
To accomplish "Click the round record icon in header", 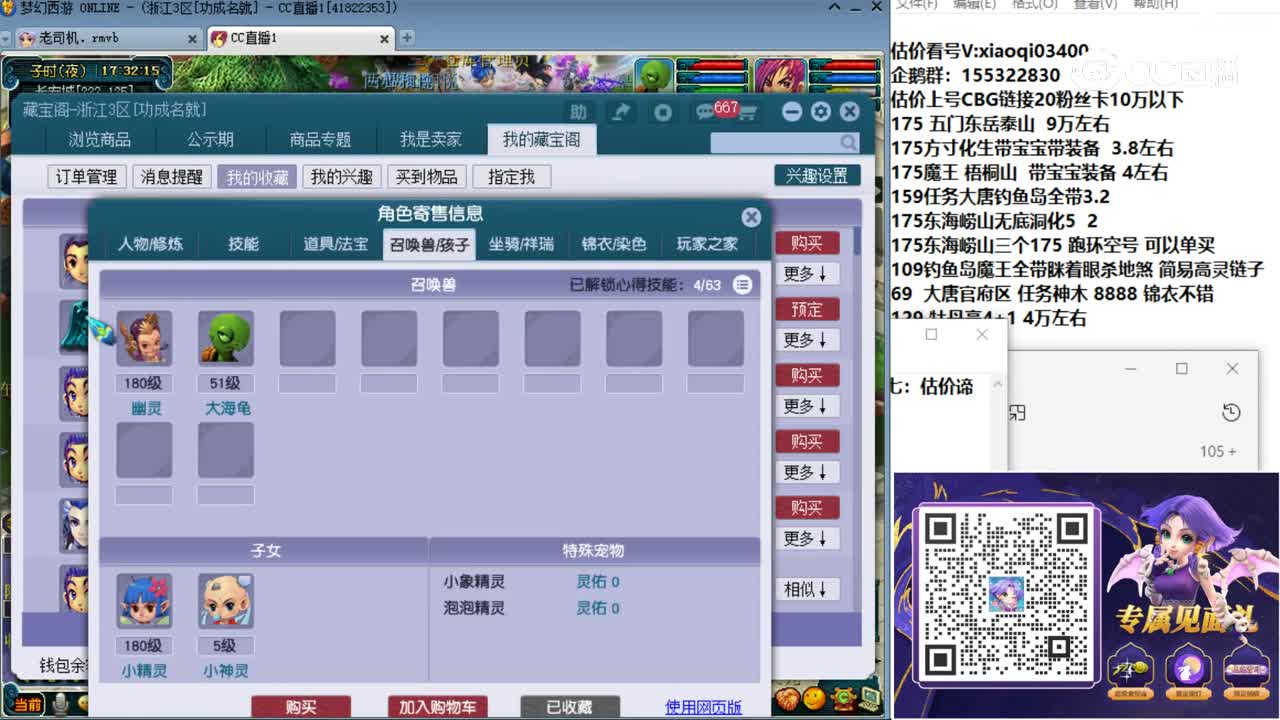I will (663, 112).
